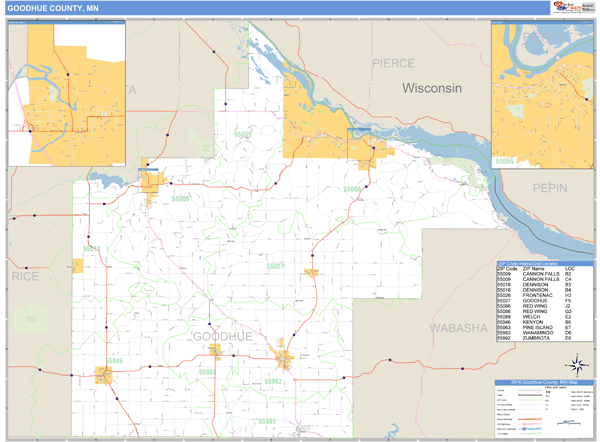Click the publisher logo in the top-right corner
This screenshot has width=600, height=442.
pyautogui.click(x=572, y=8)
